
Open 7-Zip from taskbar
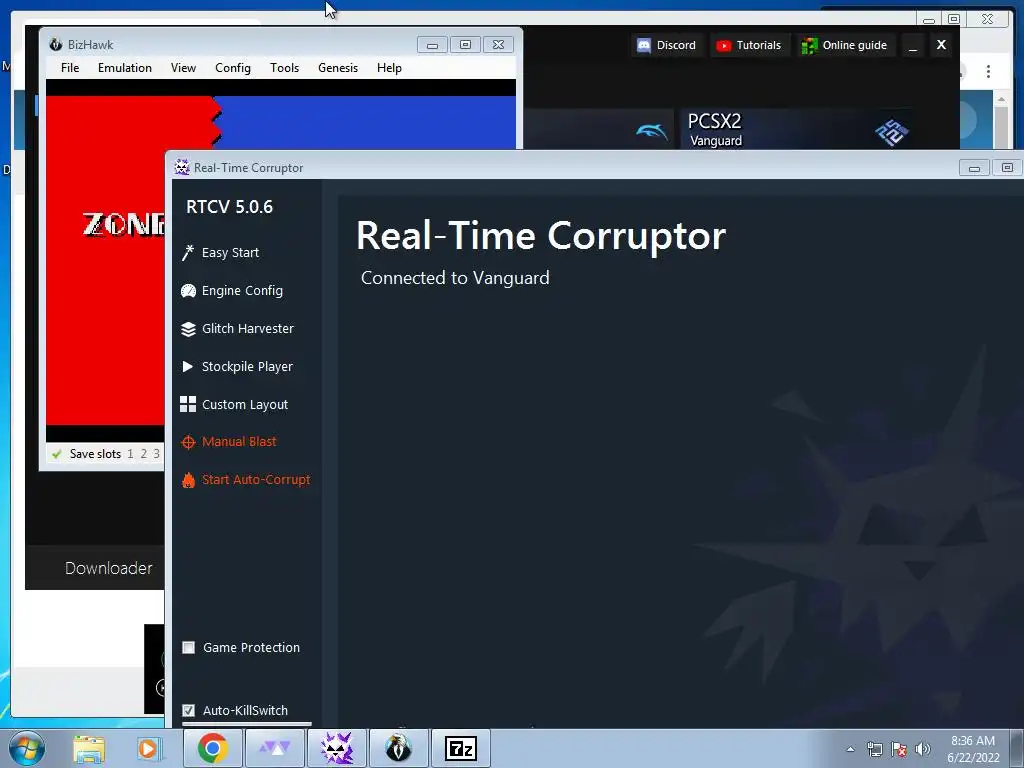click(460, 748)
